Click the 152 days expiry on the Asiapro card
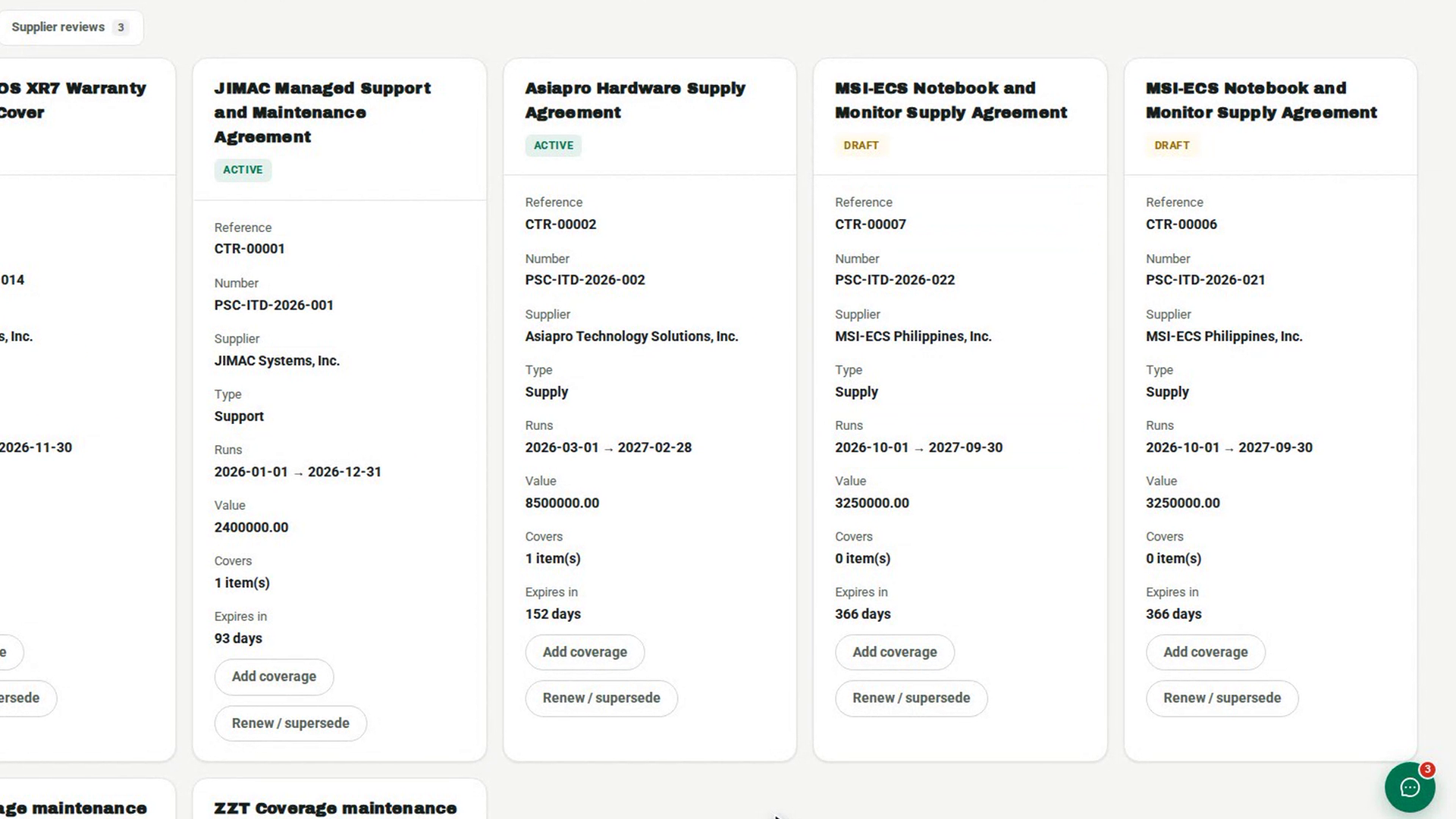This screenshot has width=1456, height=819. (553, 614)
